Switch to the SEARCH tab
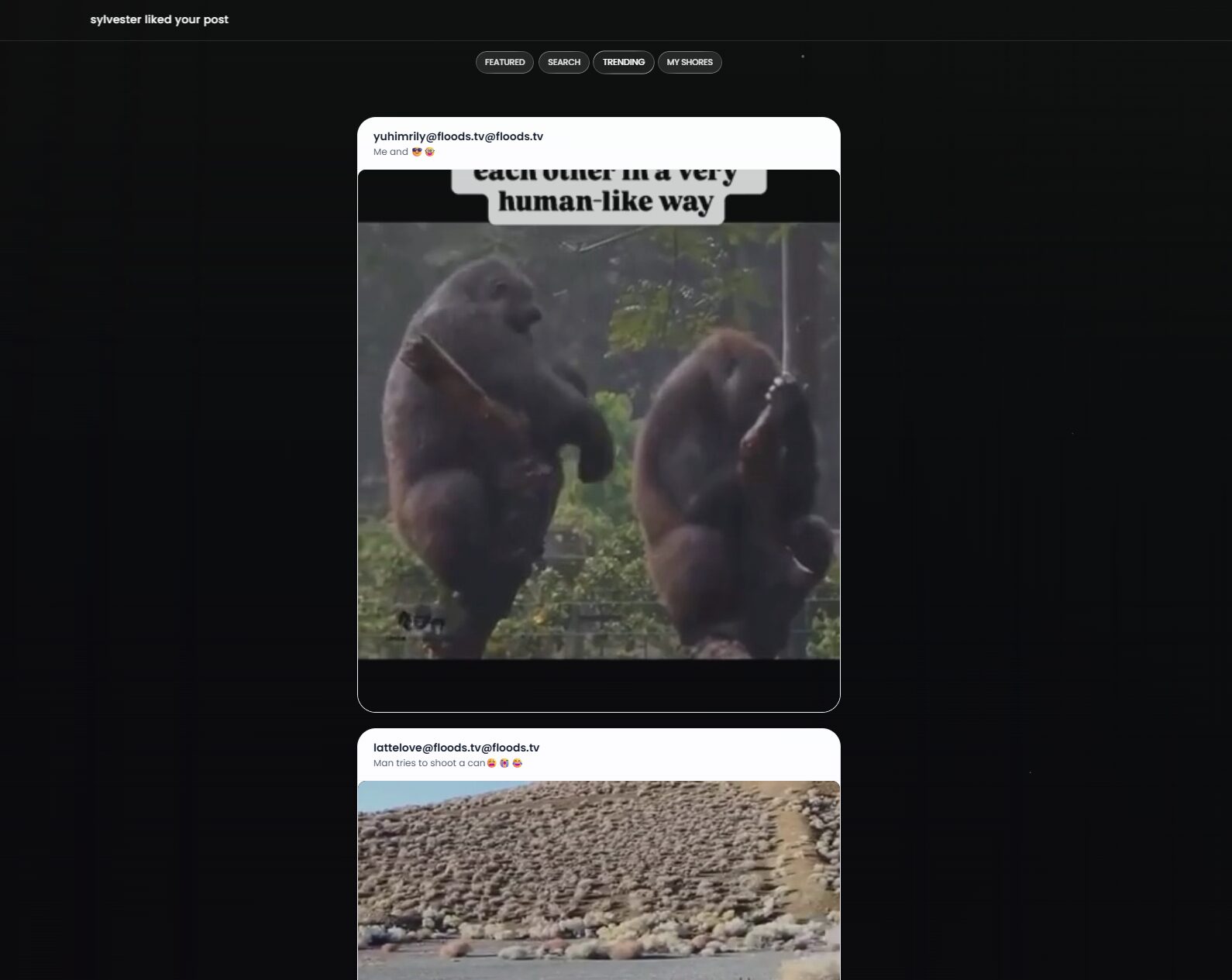This screenshot has width=1232, height=980. (563, 63)
